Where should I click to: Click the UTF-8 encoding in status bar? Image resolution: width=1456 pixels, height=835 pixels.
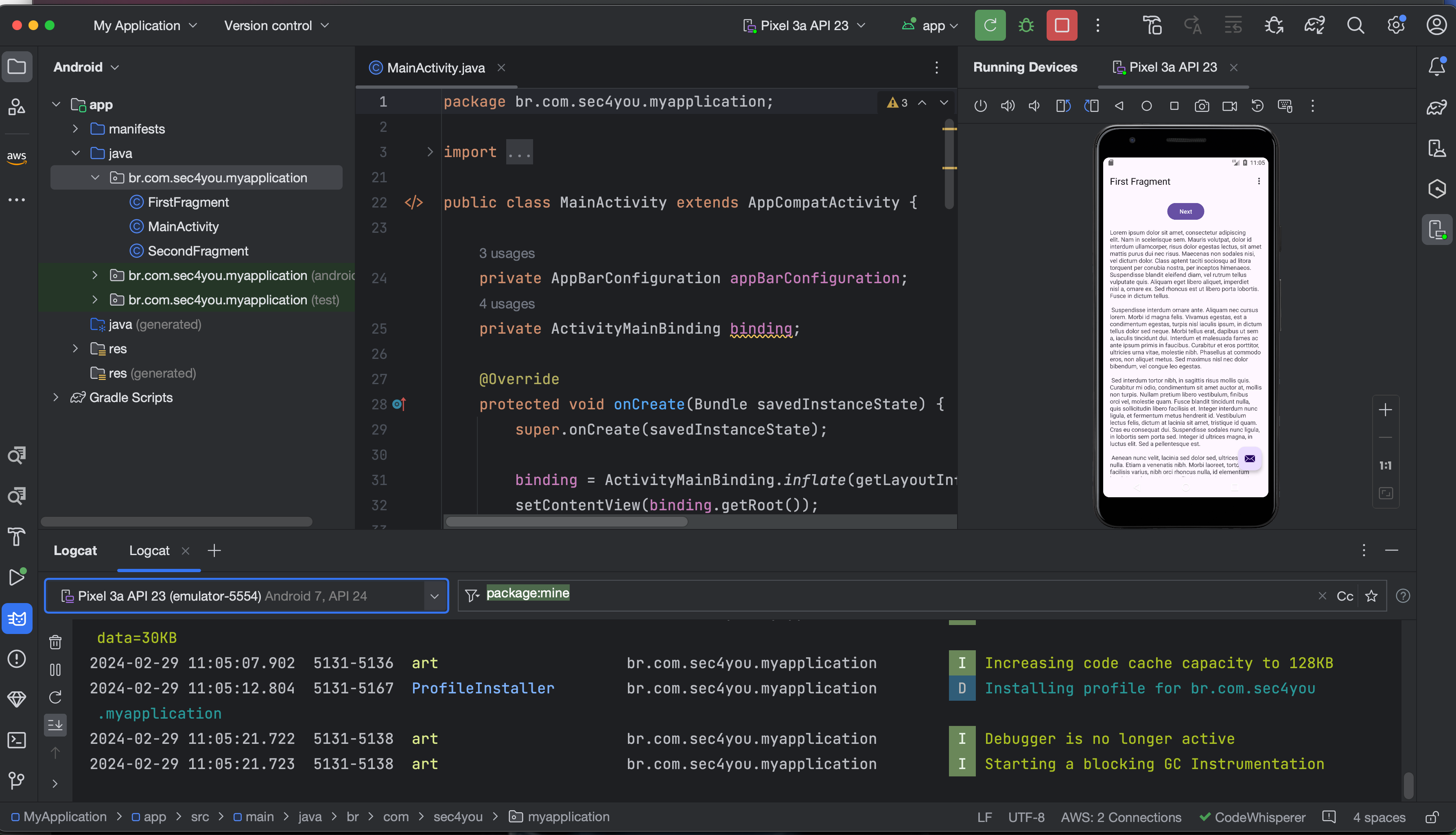(x=1026, y=817)
